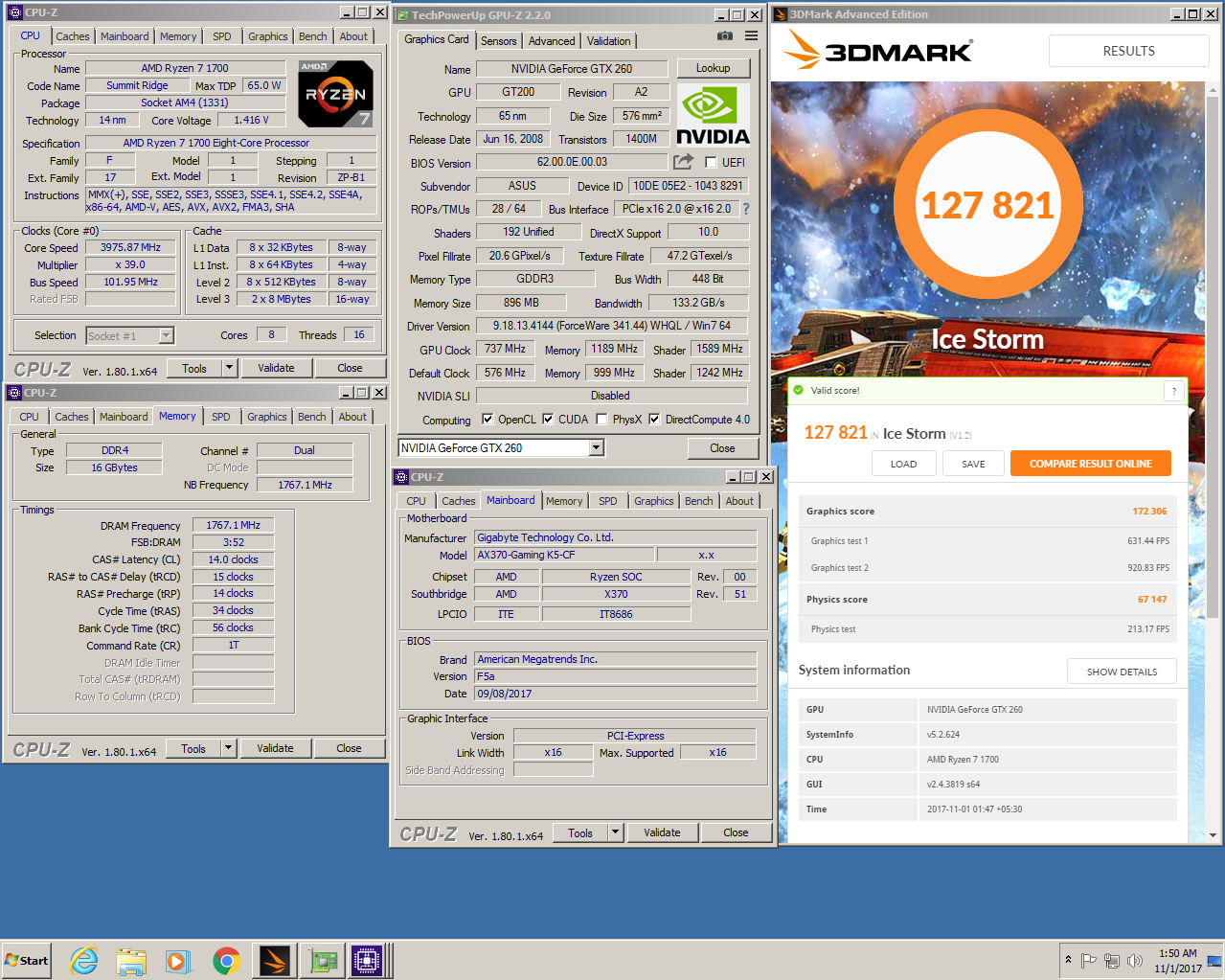Click COMPARE RESULT ONLINE button
The image size is (1225, 980).
tap(1091, 464)
